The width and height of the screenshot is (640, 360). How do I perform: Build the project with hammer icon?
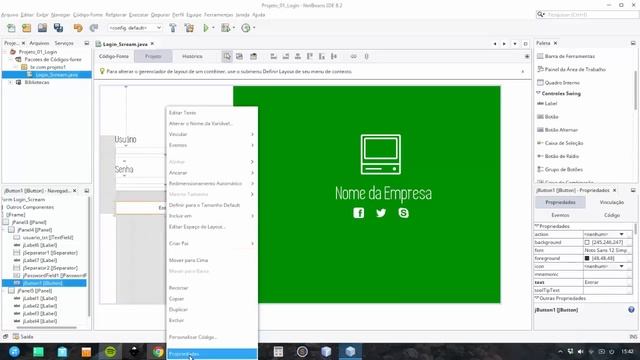(x=173, y=28)
